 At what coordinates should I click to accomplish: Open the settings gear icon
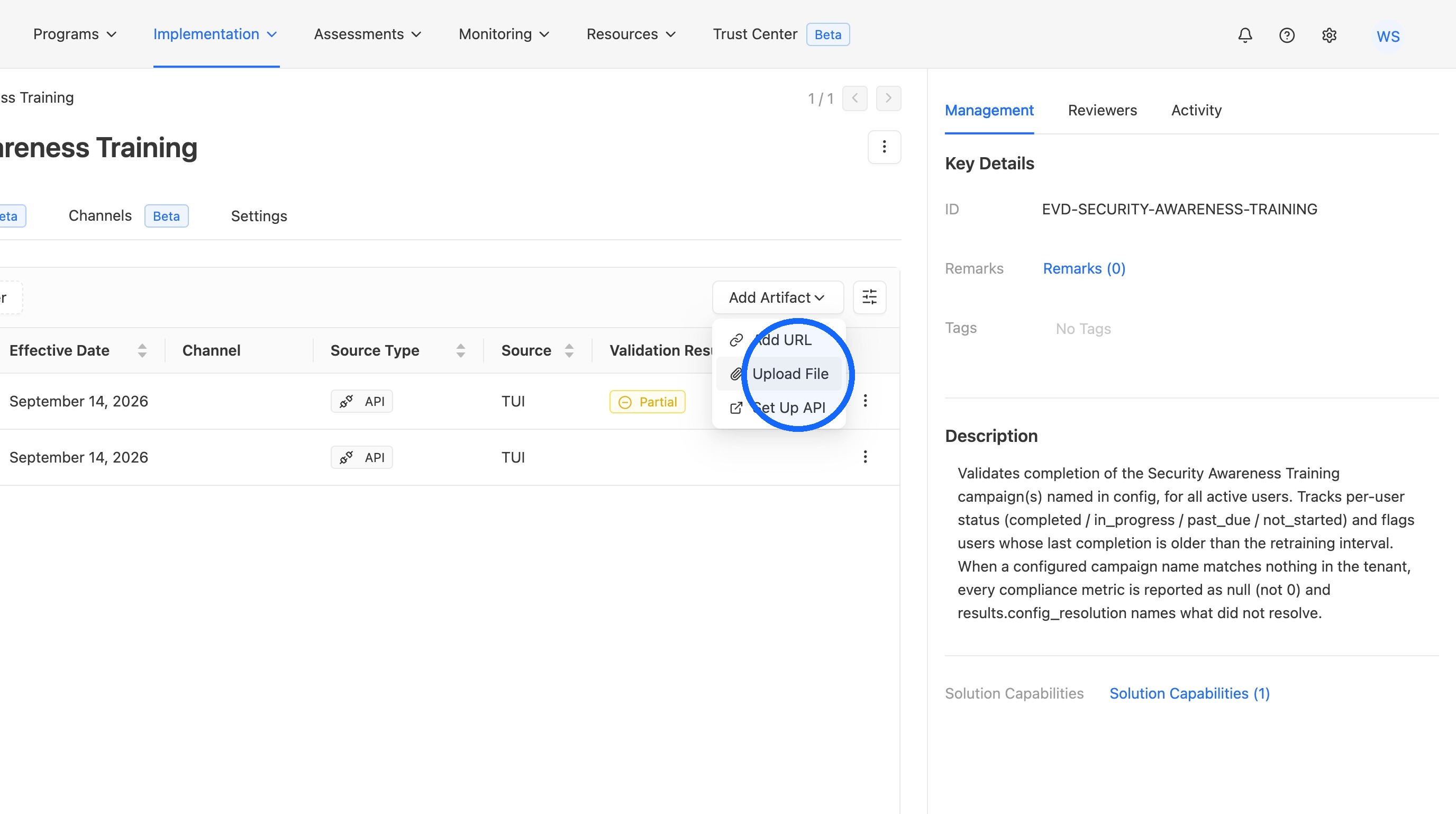[x=1329, y=35]
